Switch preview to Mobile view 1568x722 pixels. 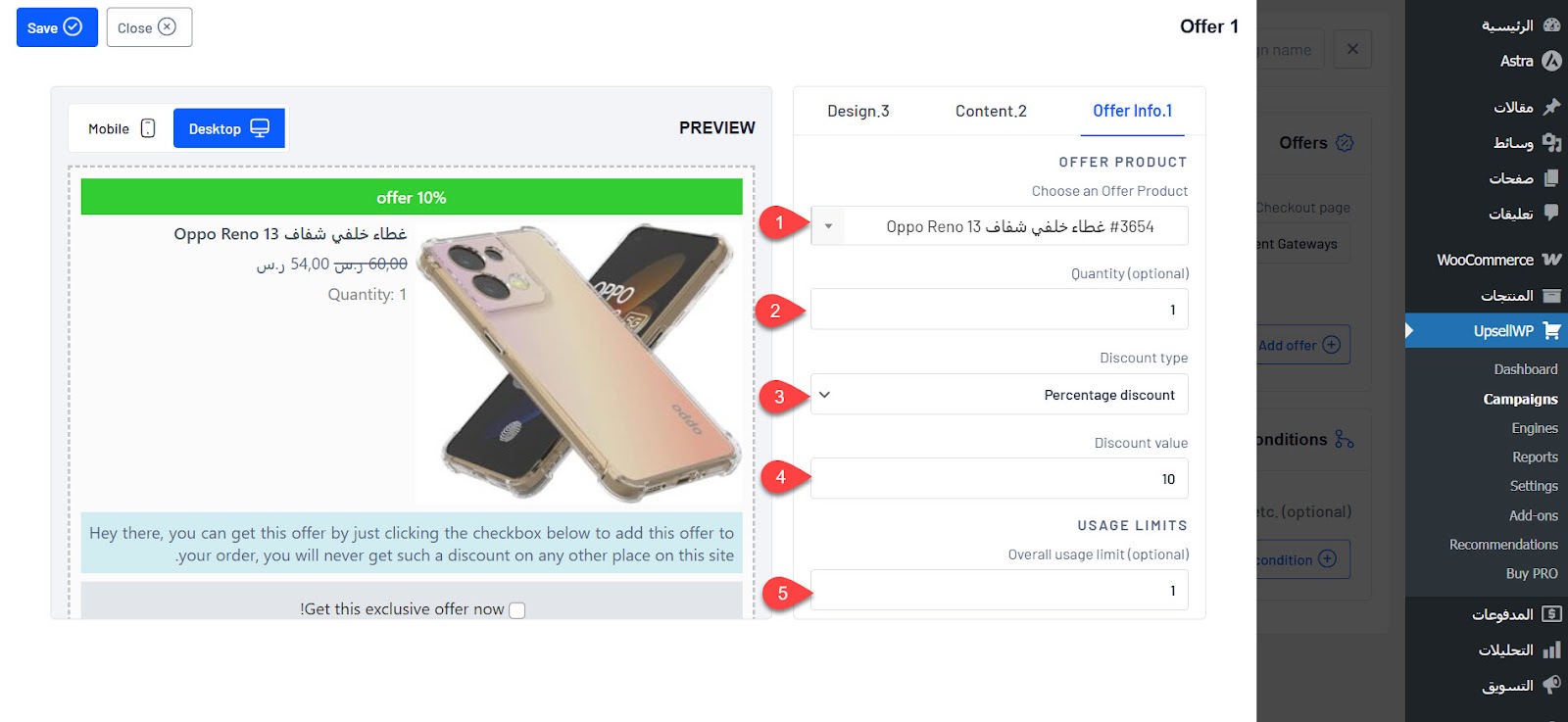(x=122, y=128)
